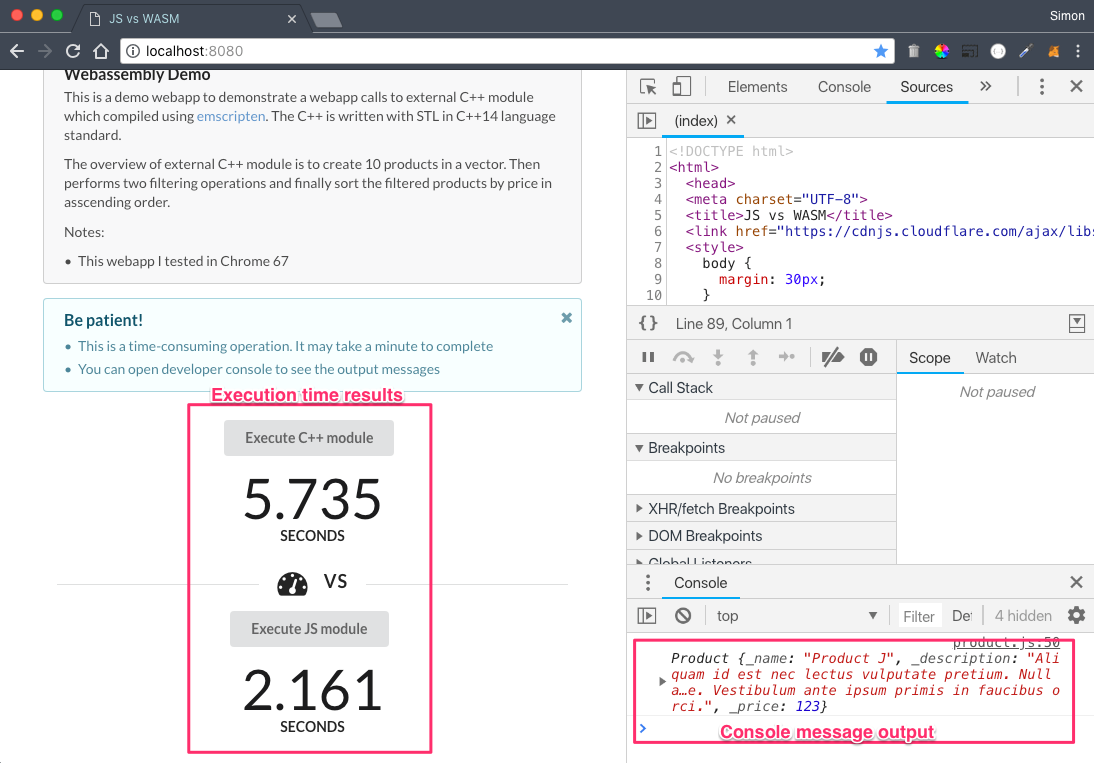Deactivate all breakpoints
This screenshot has width=1094, height=763.
[833, 357]
